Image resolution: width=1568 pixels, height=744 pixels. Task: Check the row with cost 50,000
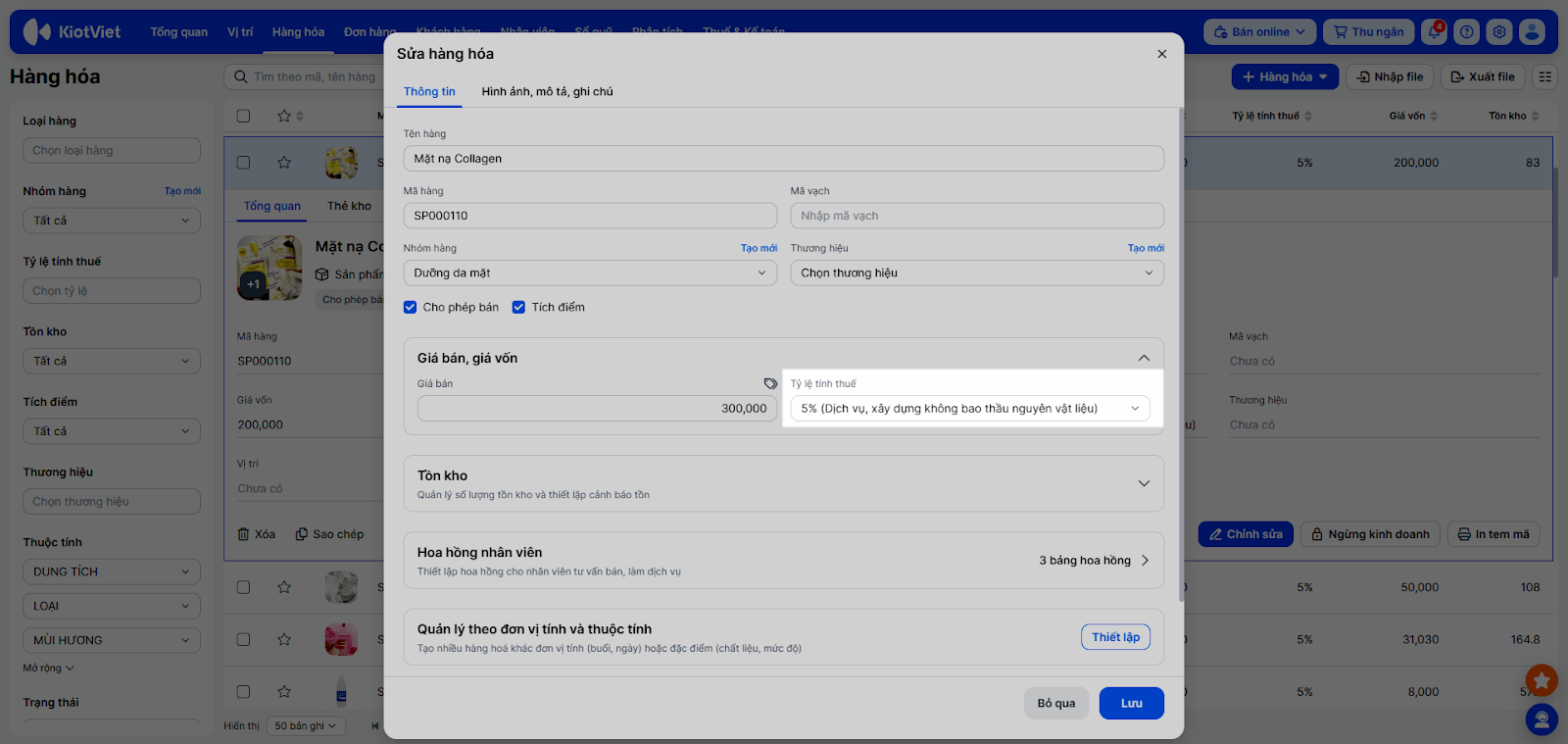244,587
